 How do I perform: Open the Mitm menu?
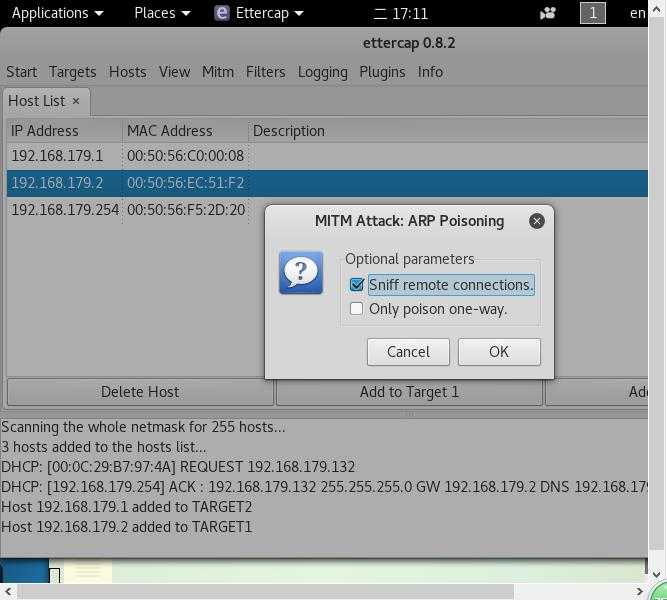218,72
